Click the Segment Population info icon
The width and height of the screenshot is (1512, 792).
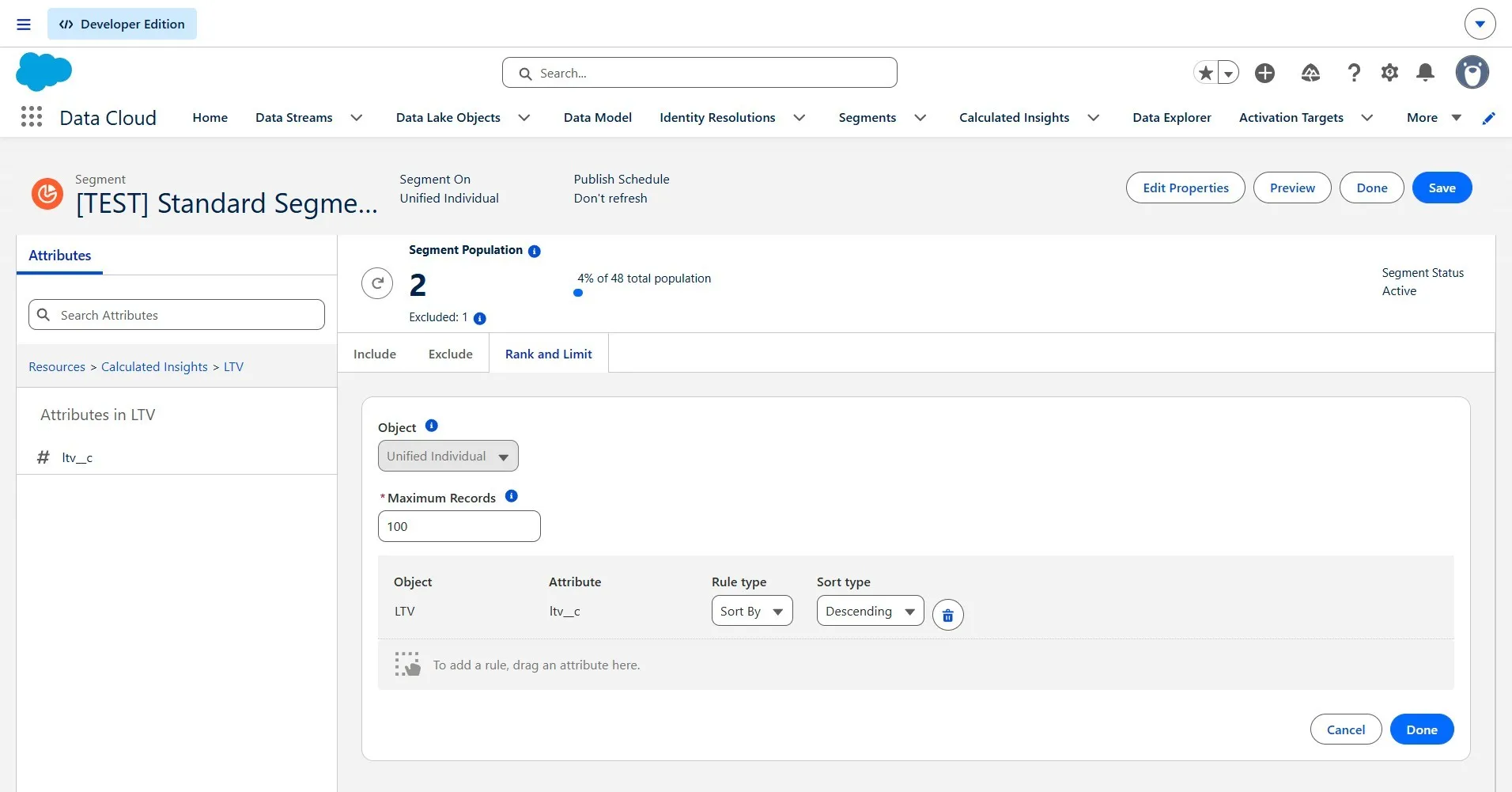point(535,251)
